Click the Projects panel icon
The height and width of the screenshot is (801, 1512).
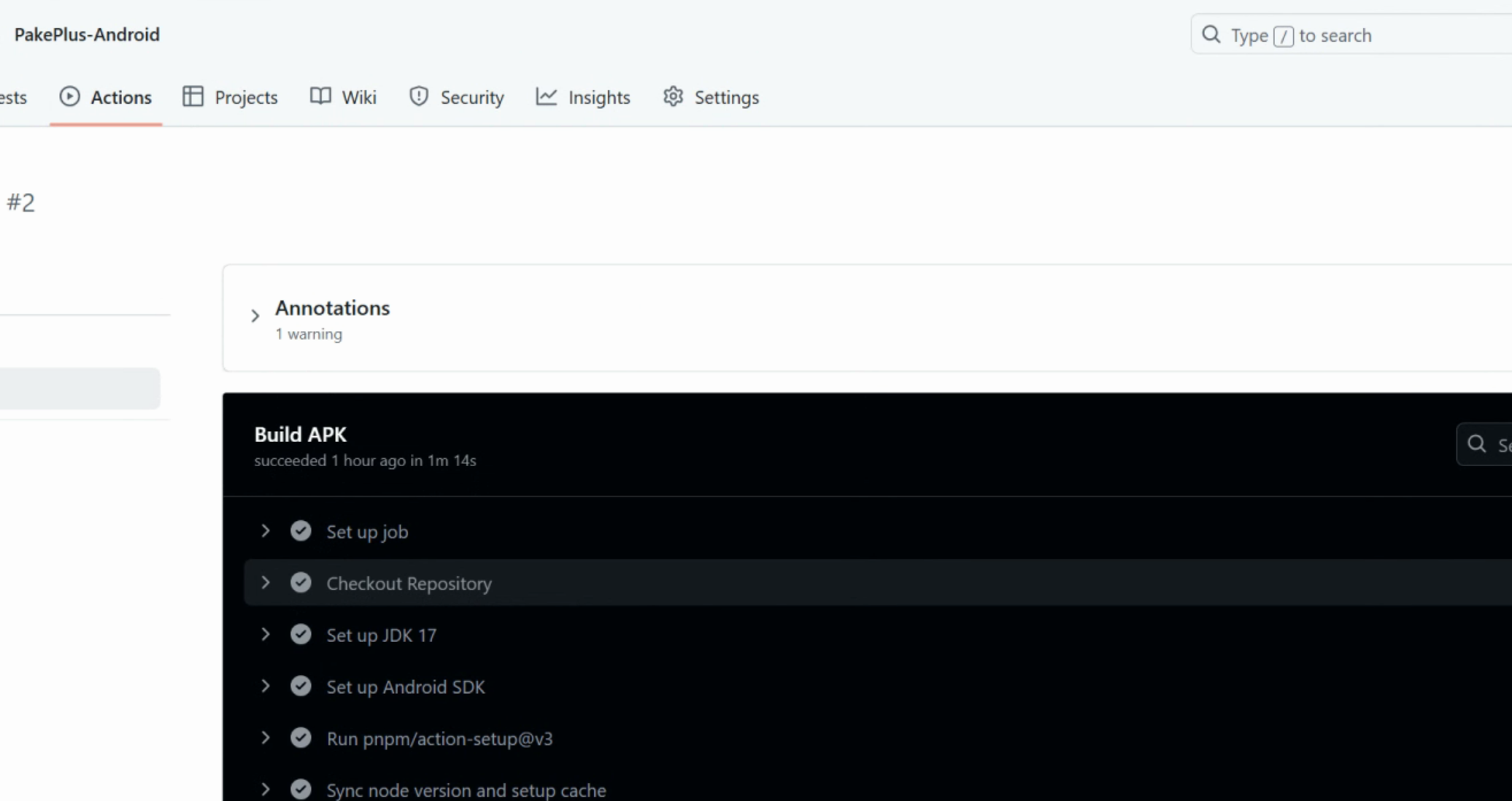tap(193, 96)
